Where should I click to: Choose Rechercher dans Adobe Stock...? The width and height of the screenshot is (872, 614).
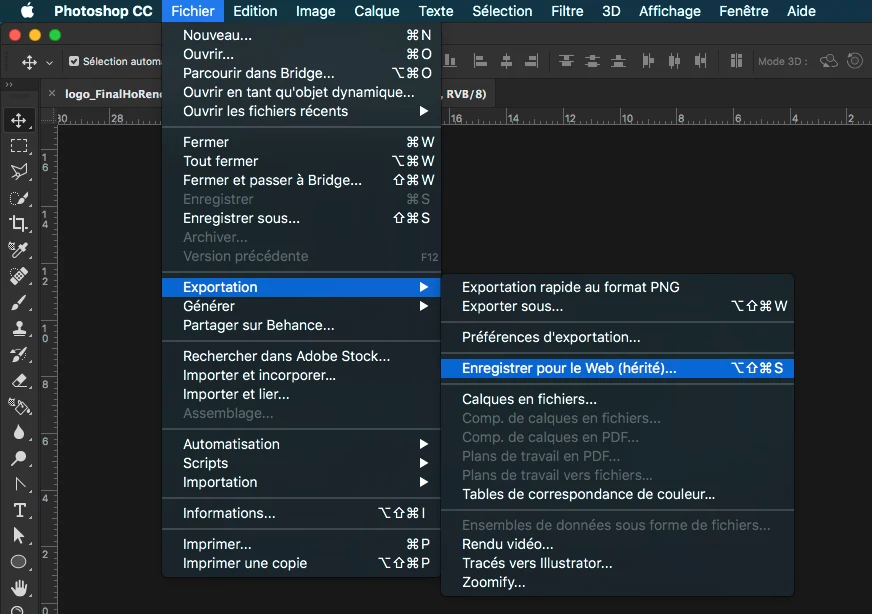[x=301, y=356]
